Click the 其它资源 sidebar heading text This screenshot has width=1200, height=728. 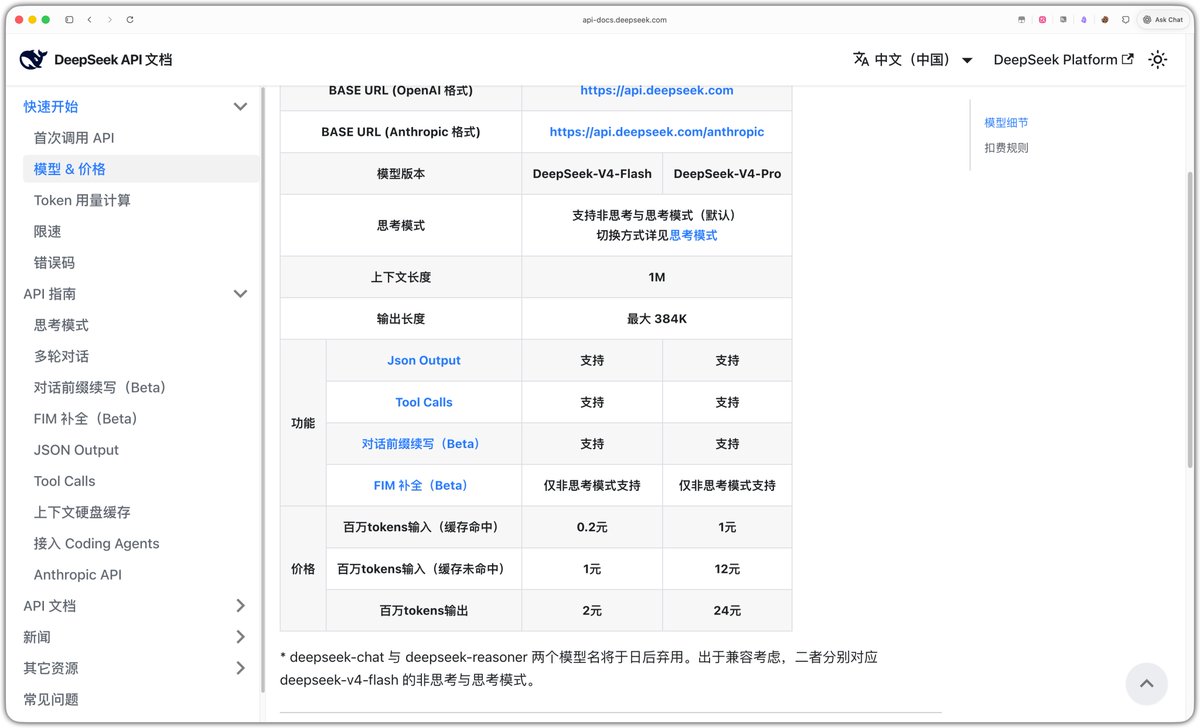[x=51, y=668]
